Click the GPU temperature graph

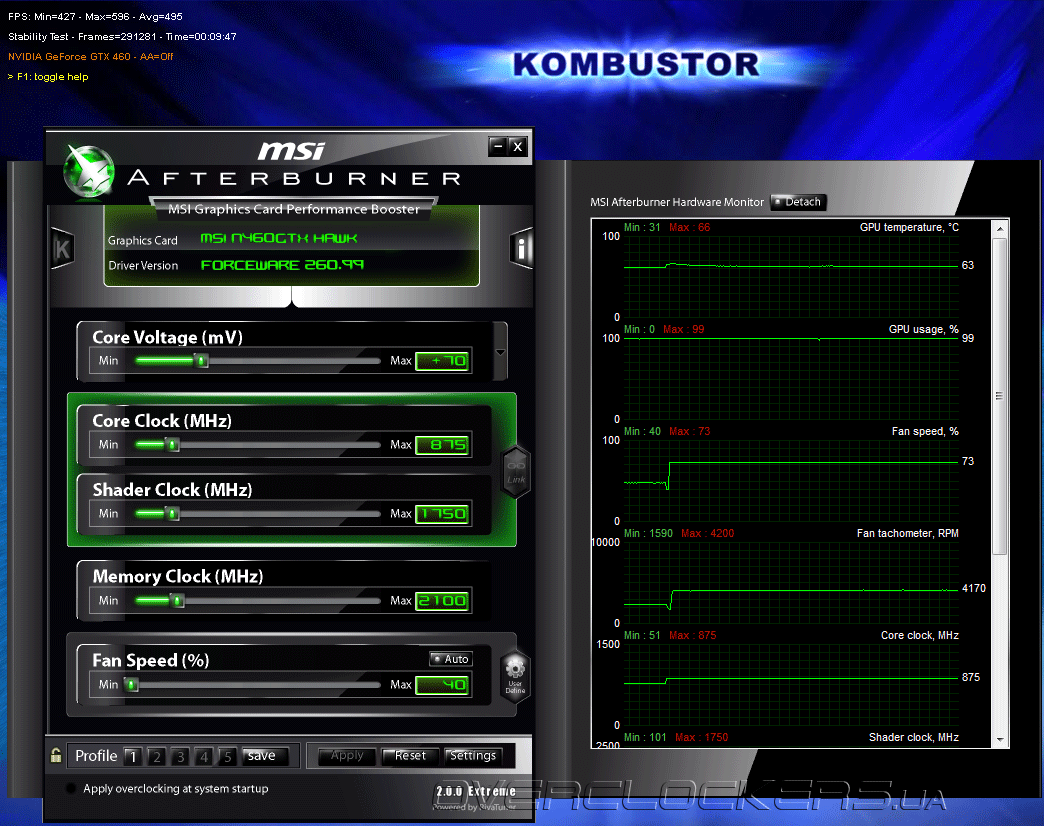tap(791, 276)
